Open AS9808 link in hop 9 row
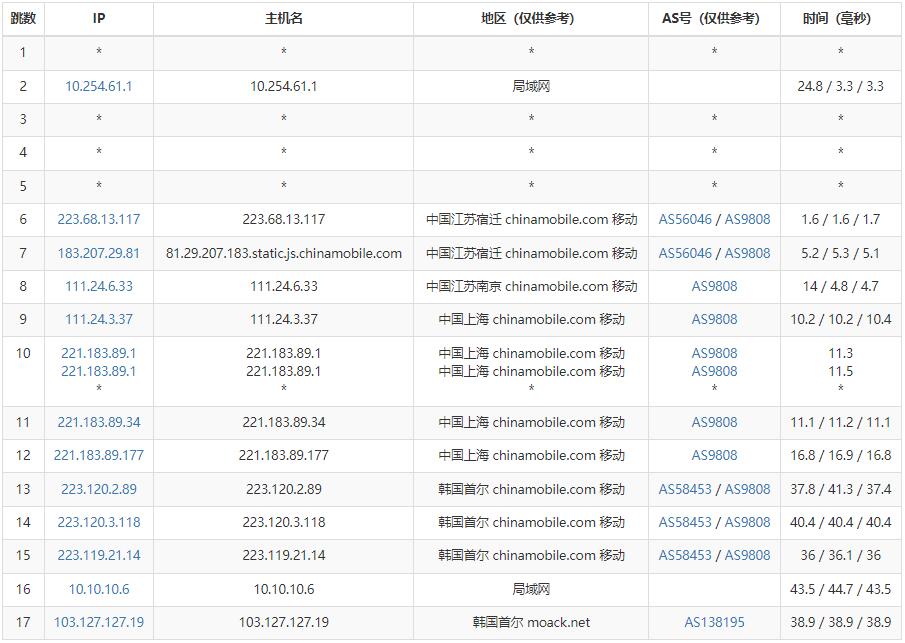Screen dimensions: 905x643 pos(715,319)
